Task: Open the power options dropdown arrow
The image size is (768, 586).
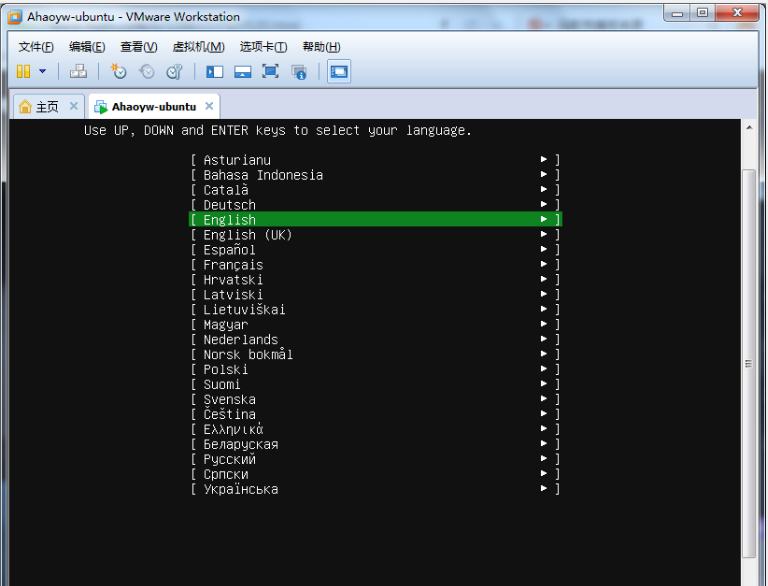Action: [42, 71]
